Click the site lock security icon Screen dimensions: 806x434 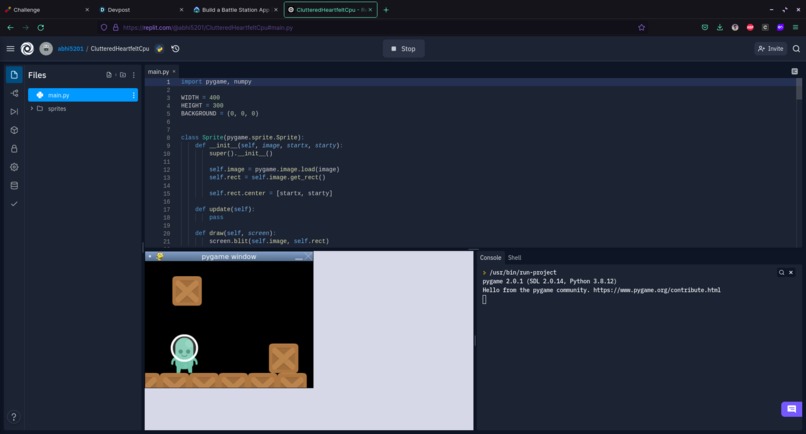[116, 28]
